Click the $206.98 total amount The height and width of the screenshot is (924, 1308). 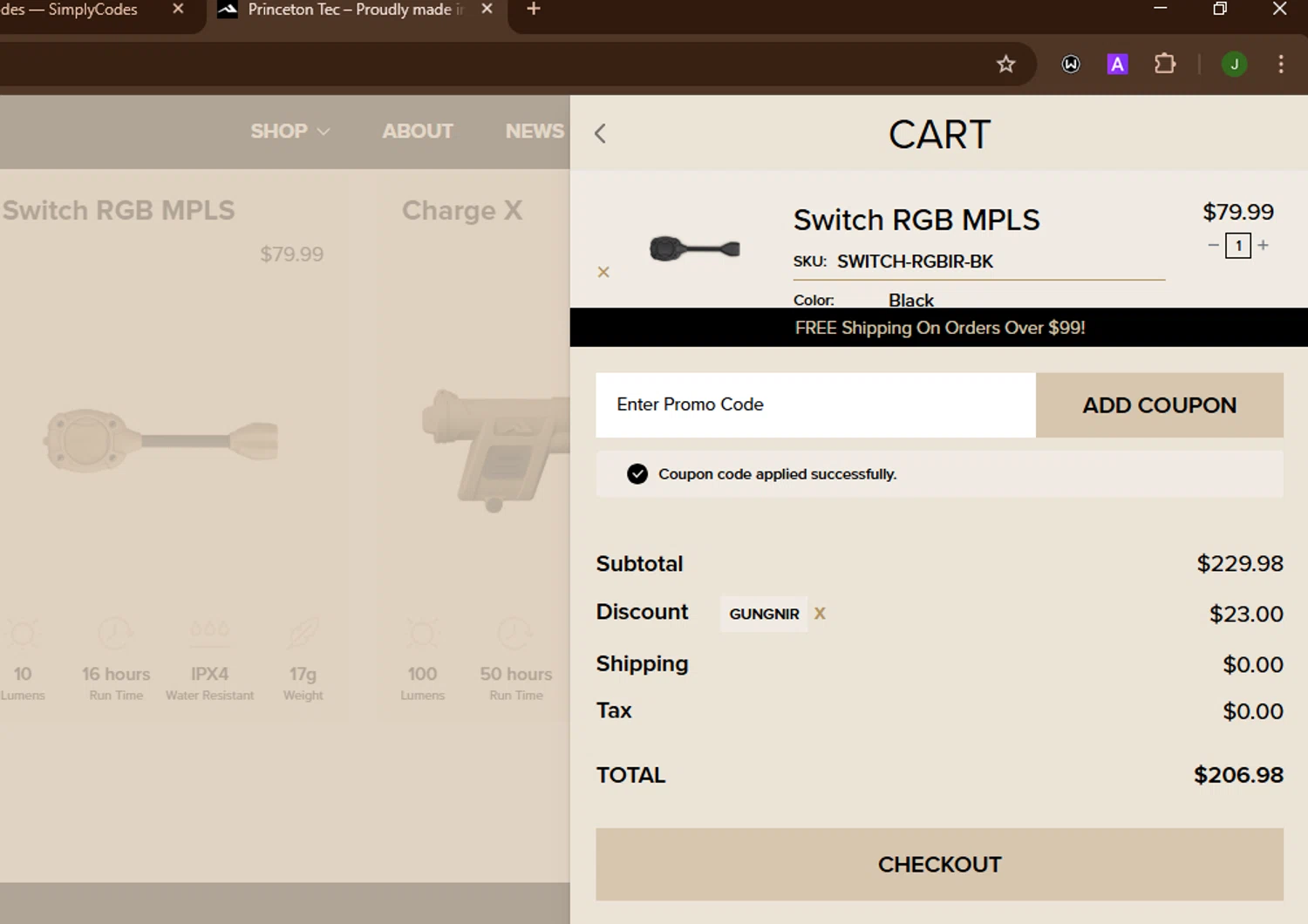(1238, 775)
